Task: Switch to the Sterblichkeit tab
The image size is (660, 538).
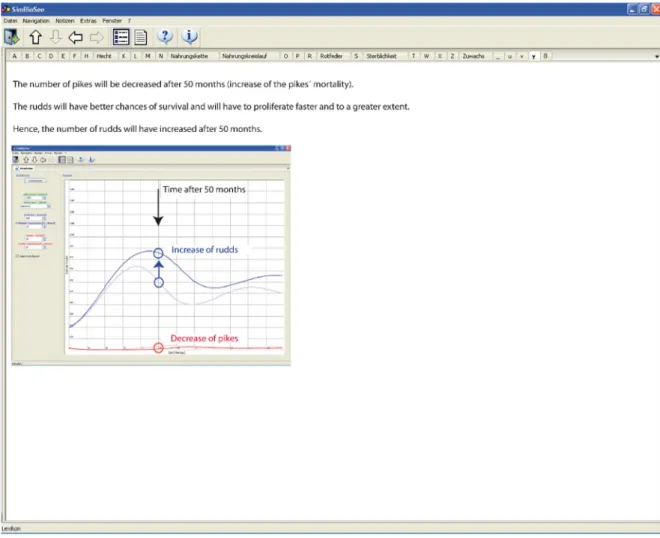Action: [x=381, y=56]
